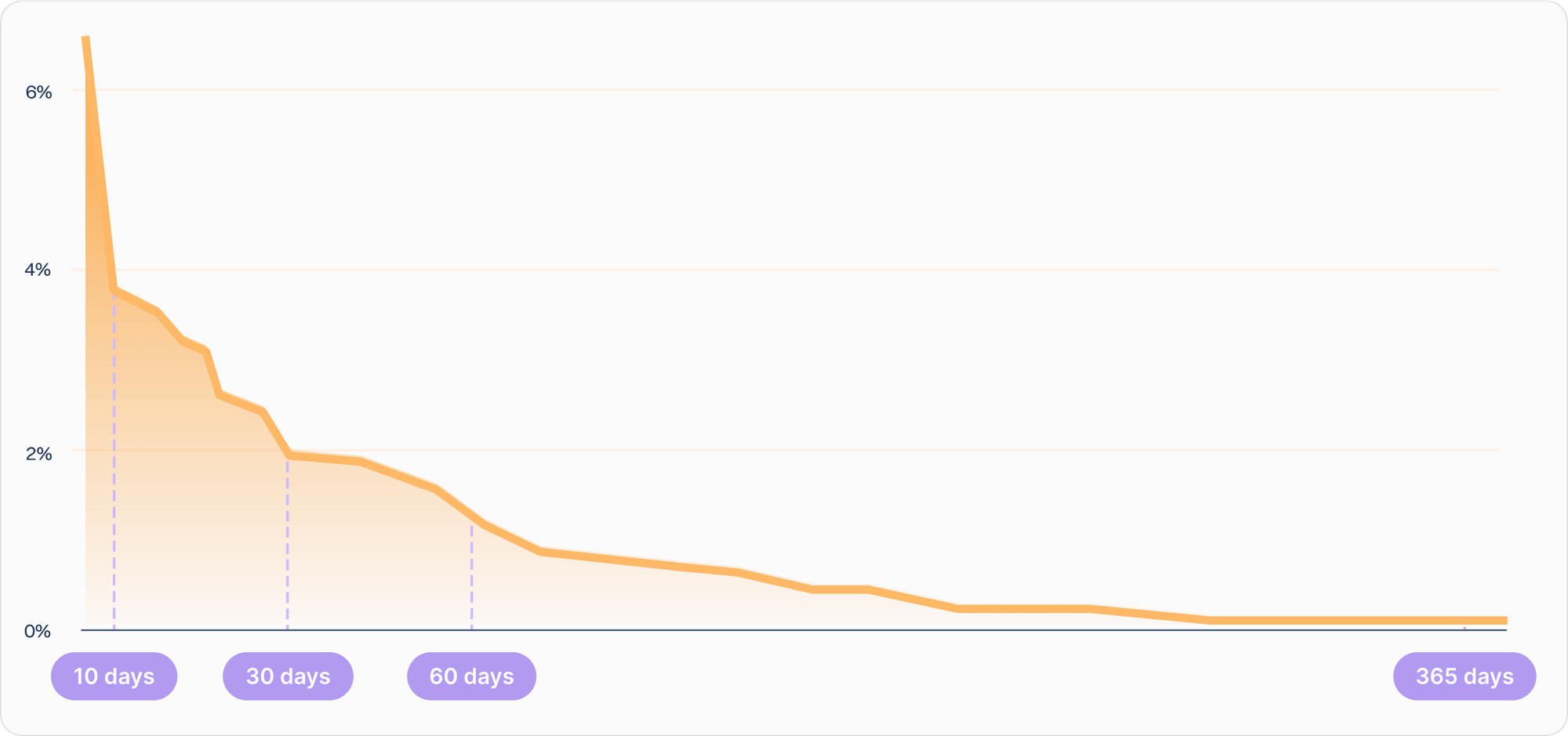Screen dimensions: 1568x736
Task: Click the small red tick above 365 days
Action: 1464,628
